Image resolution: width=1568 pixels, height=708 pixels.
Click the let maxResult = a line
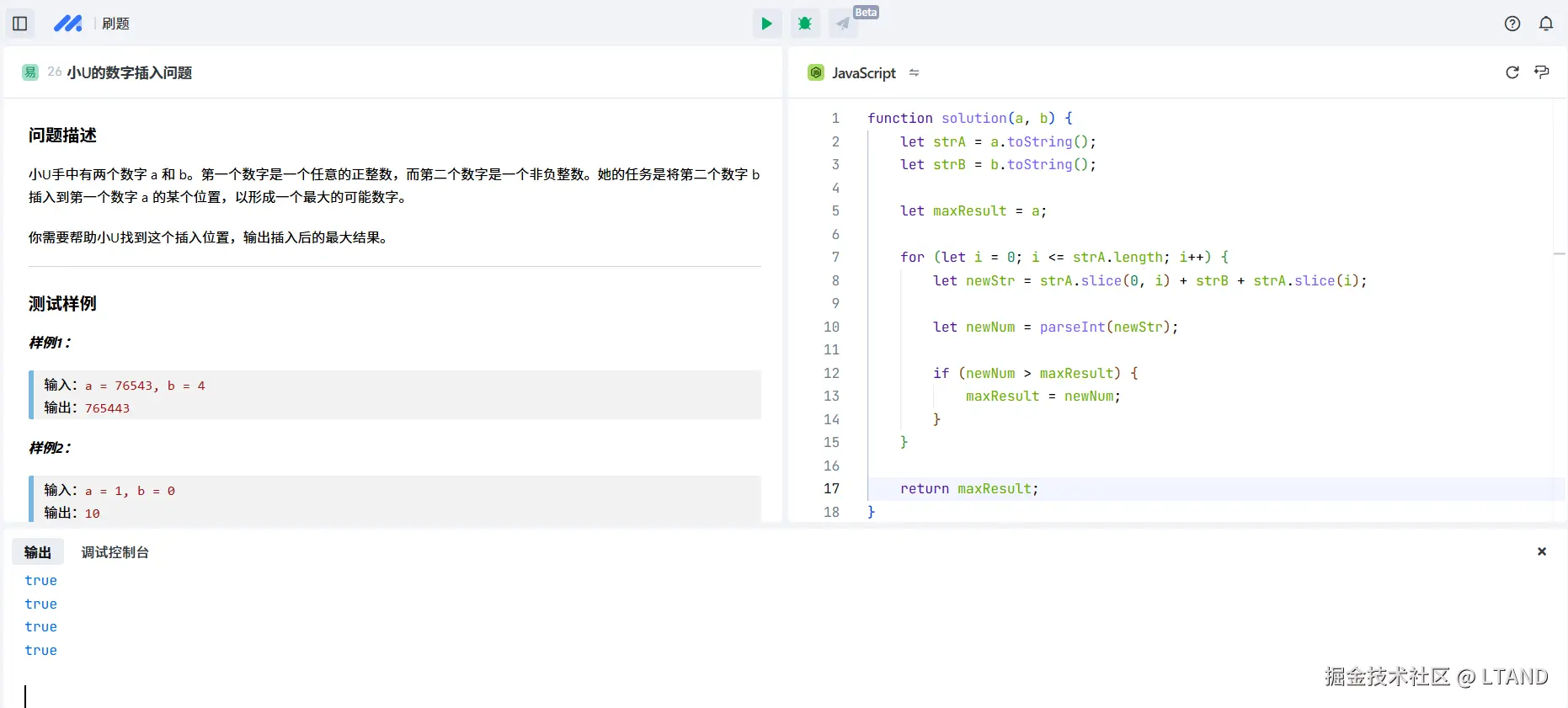coord(973,211)
